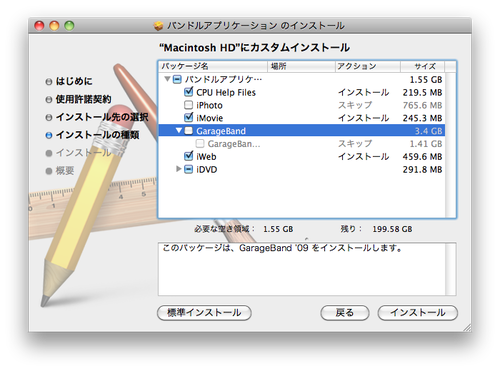Click the サイズ column header
Screen dimensions: 500x371
(422, 66)
